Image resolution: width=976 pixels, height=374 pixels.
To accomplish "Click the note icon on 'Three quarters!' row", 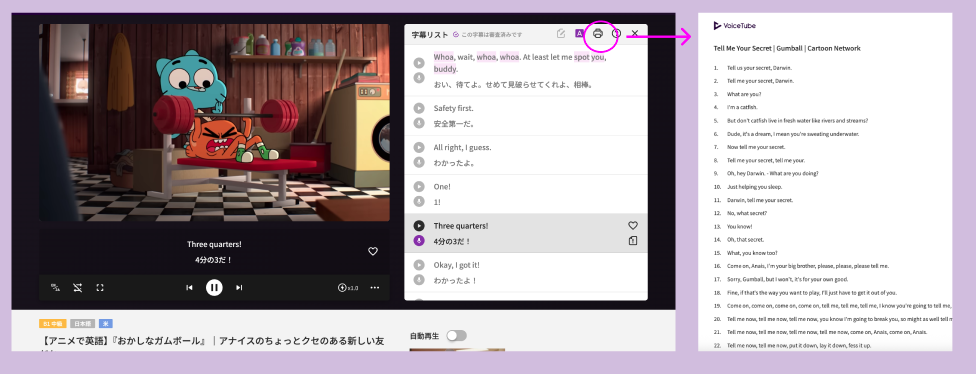I will 633,241.
